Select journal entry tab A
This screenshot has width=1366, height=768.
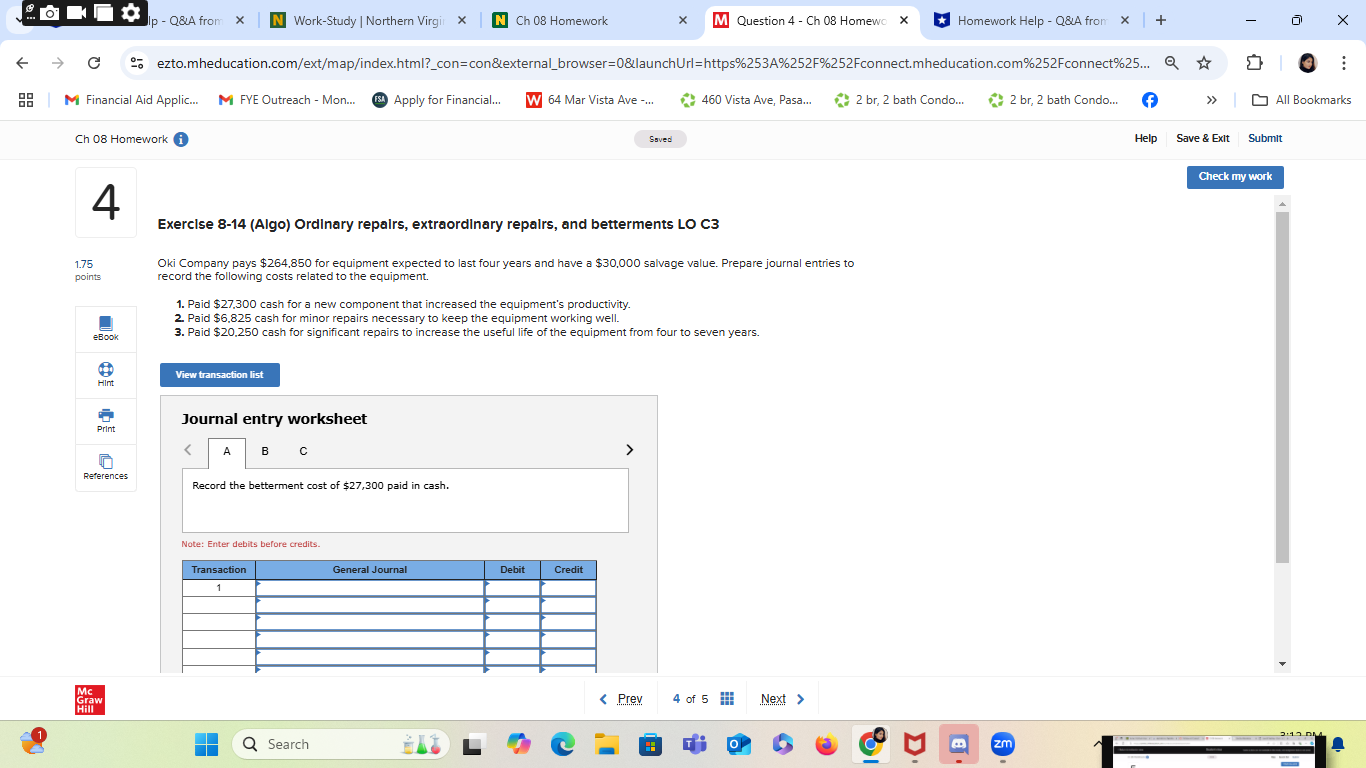coord(227,452)
